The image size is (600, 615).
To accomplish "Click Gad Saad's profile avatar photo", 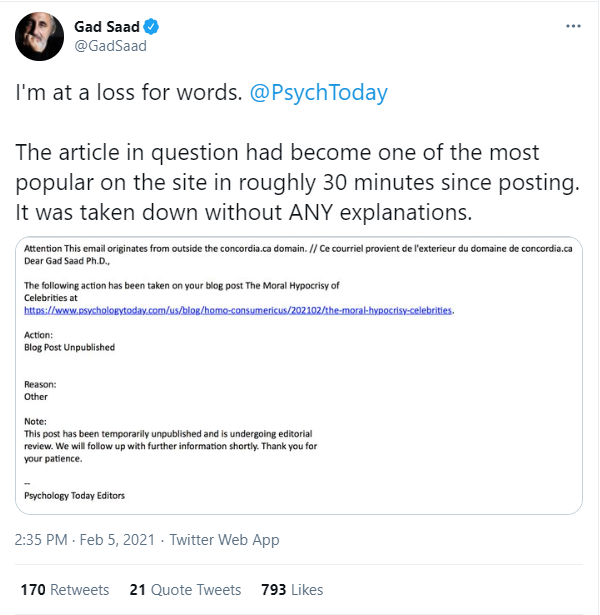I will pyautogui.click(x=40, y=37).
